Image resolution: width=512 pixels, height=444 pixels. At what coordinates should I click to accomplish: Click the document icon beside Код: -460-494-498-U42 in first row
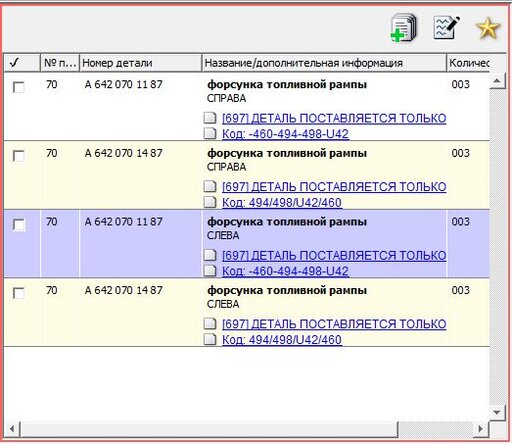pyautogui.click(x=210, y=133)
